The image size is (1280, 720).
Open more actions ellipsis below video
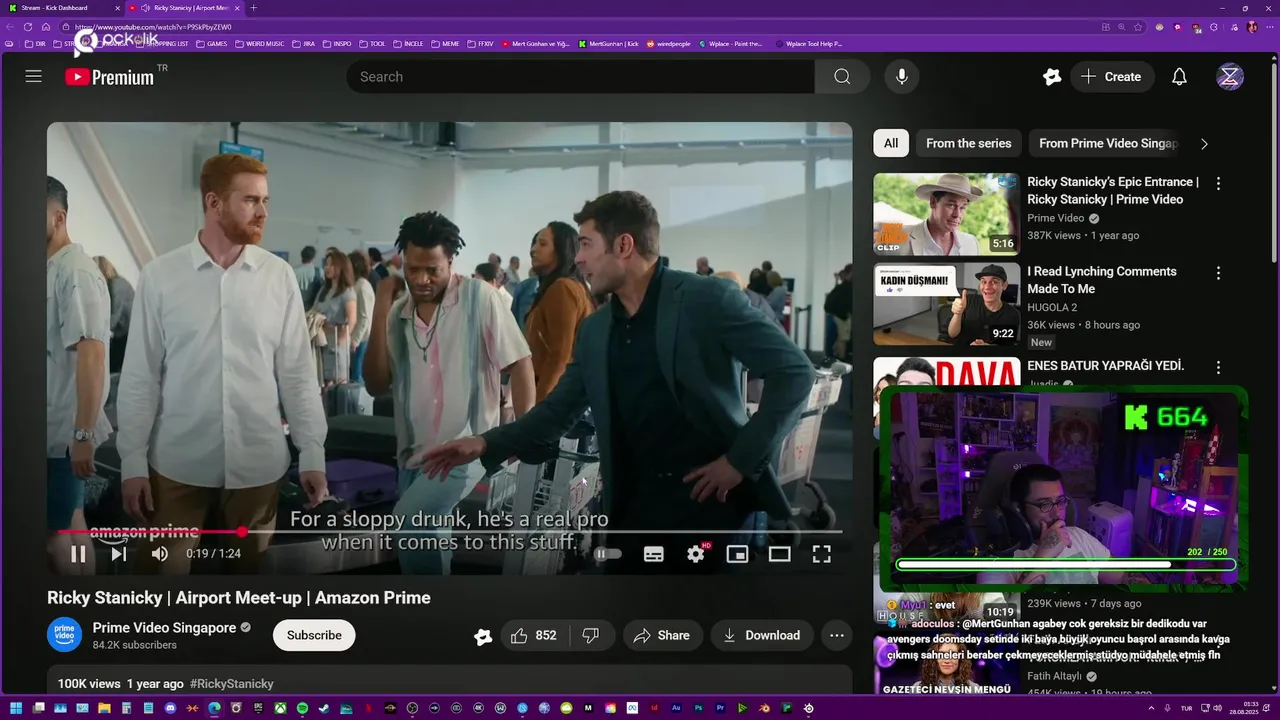click(837, 635)
